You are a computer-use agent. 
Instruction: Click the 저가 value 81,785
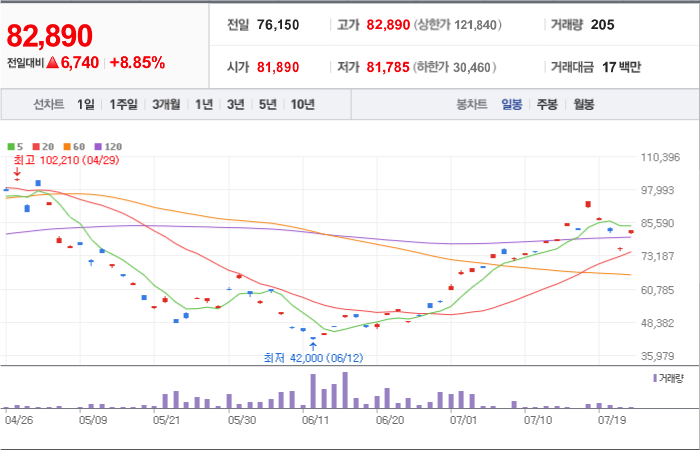[388, 67]
